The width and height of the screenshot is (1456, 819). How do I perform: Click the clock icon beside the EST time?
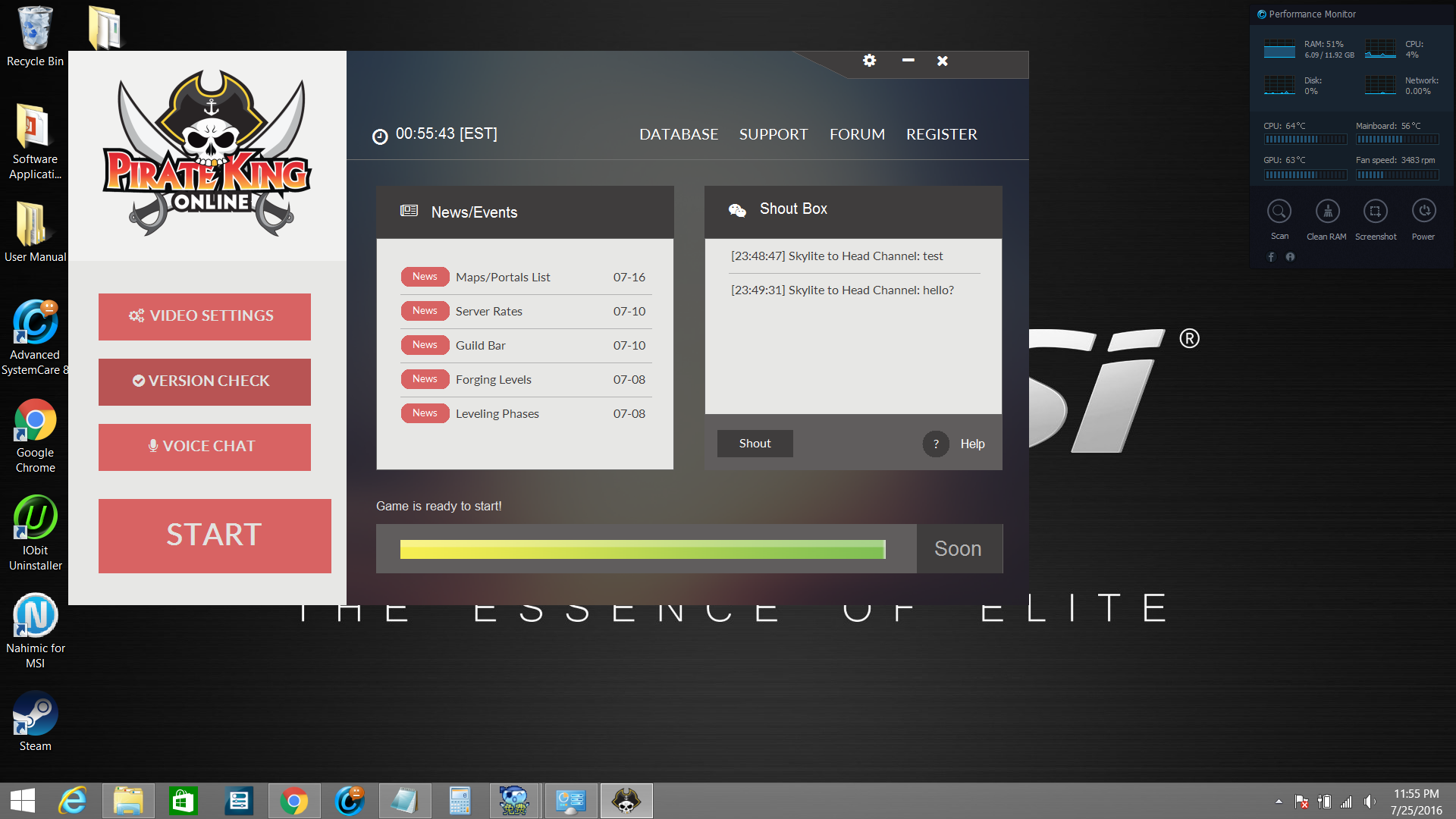point(380,136)
